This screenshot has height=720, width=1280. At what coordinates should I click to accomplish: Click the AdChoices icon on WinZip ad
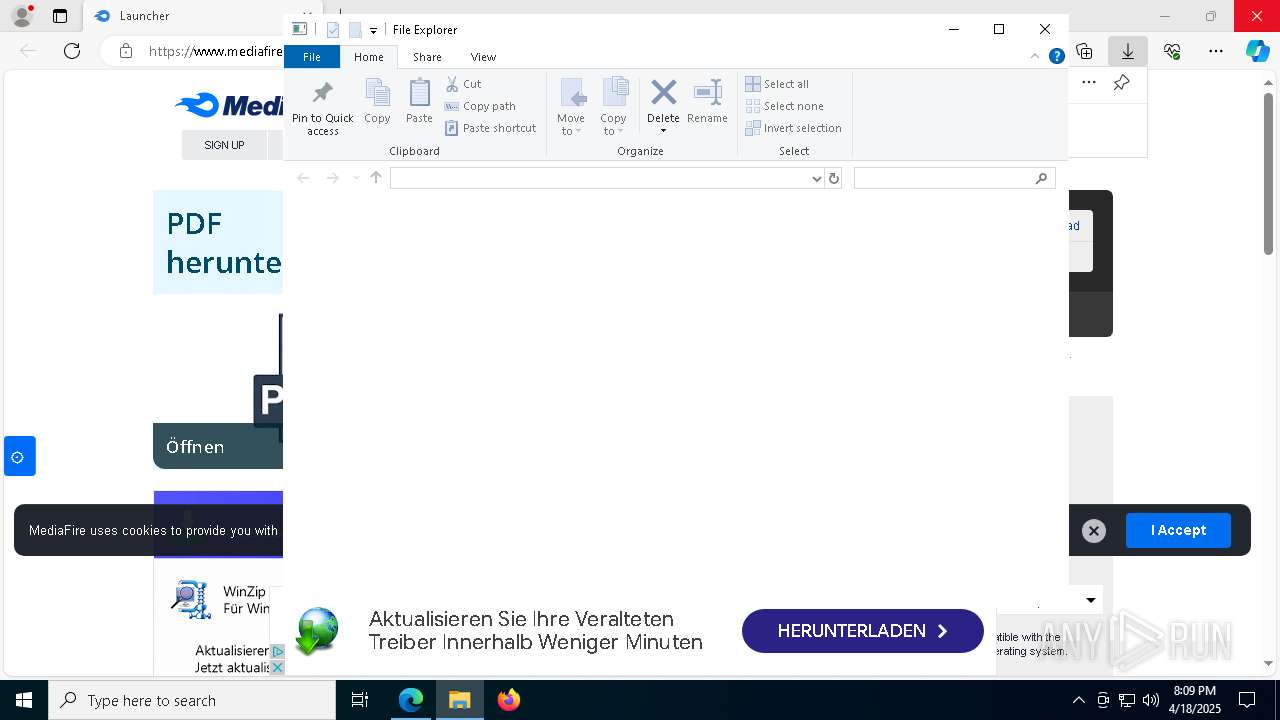click(x=278, y=652)
